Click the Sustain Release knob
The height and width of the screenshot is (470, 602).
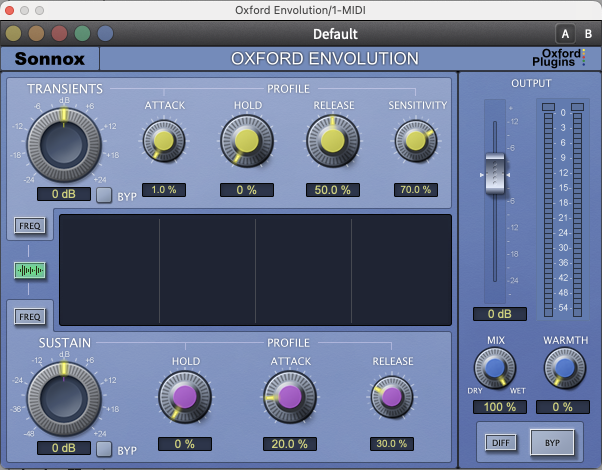pos(392,397)
